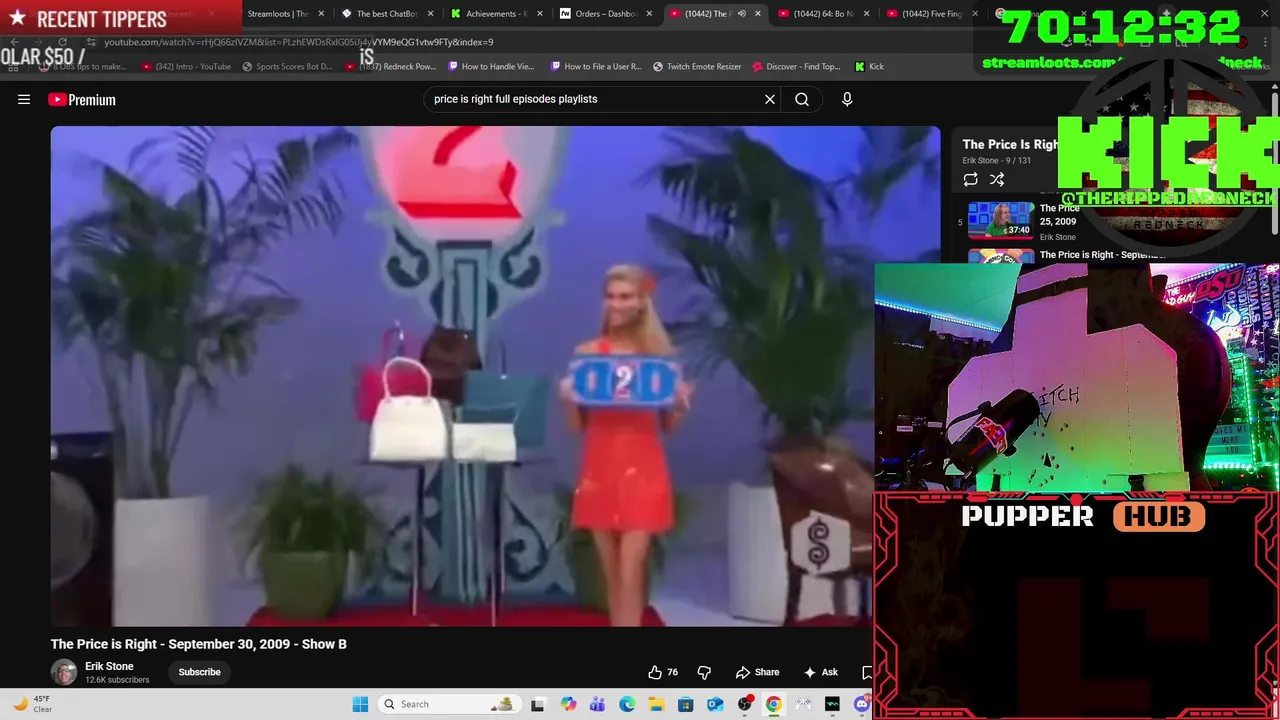Open the weather widget showing 45°F

29,704
